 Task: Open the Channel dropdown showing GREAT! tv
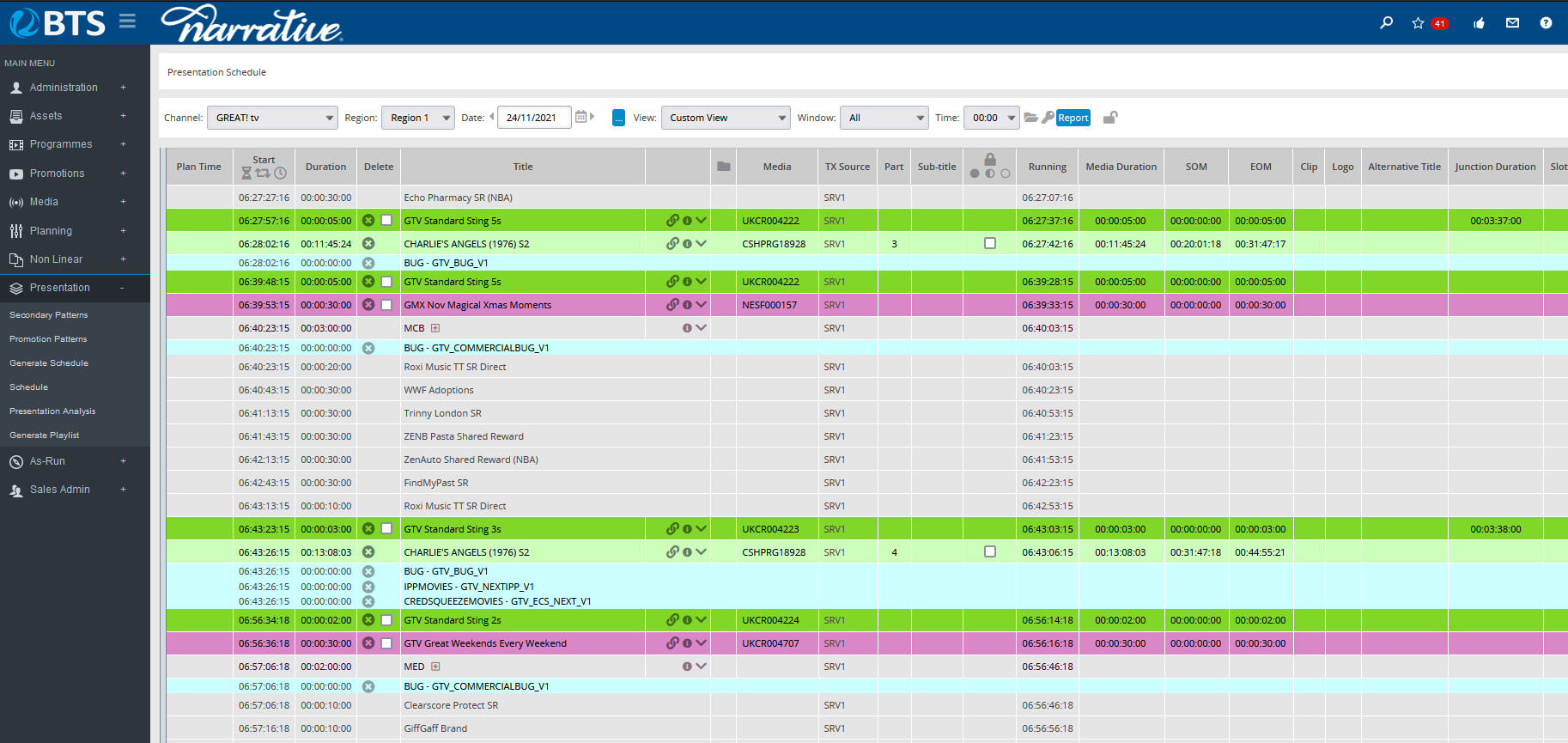[x=272, y=118]
